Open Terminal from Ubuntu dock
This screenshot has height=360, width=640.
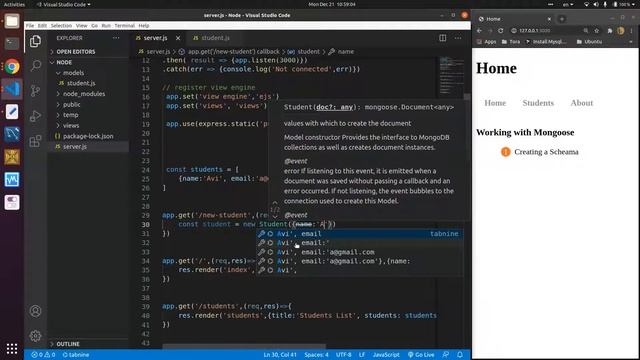click(x=12, y=43)
